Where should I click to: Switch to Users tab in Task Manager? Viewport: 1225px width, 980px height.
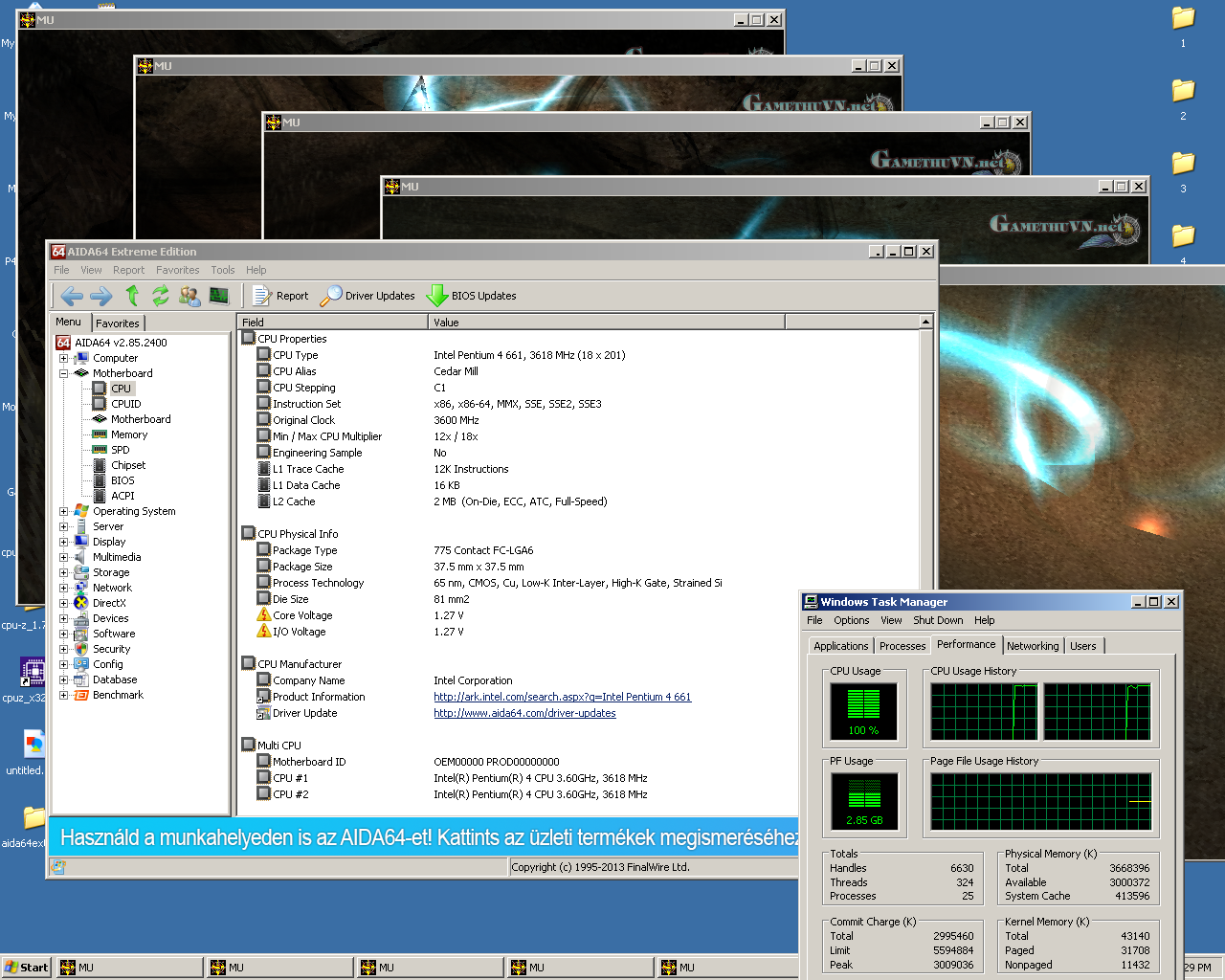[x=1083, y=646]
